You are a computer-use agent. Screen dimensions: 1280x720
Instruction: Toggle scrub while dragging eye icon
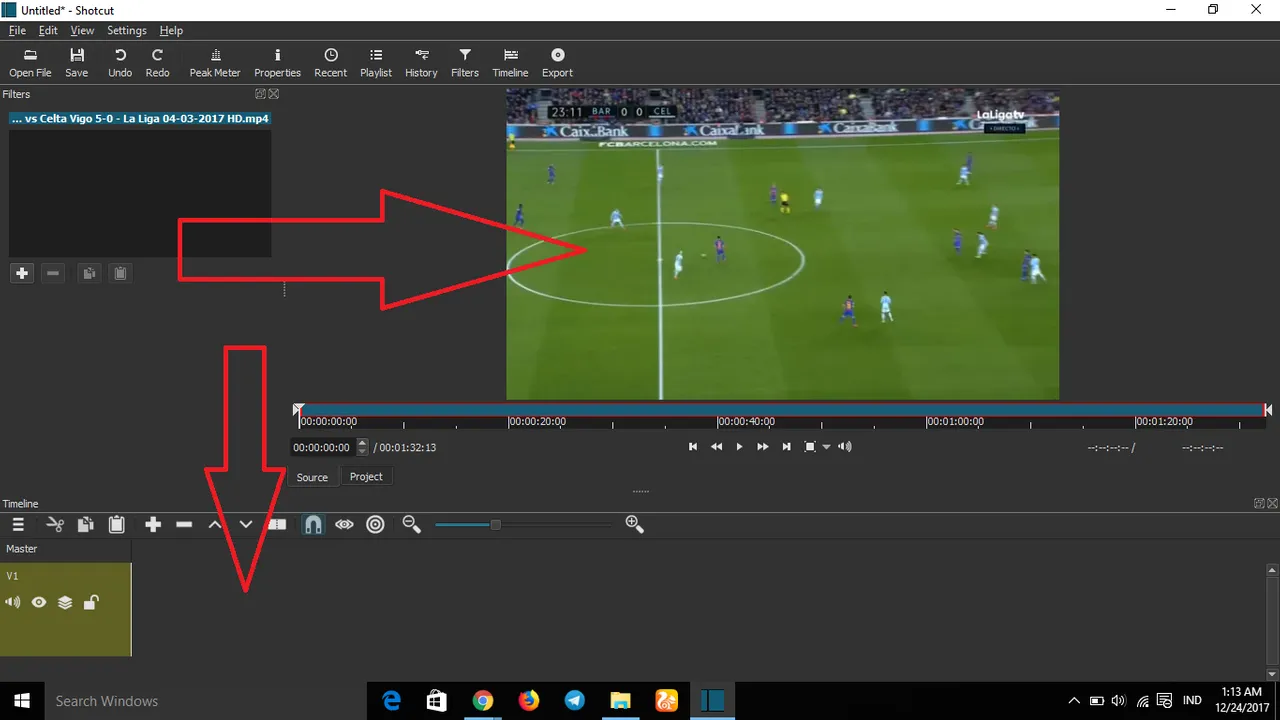point(344,524)
